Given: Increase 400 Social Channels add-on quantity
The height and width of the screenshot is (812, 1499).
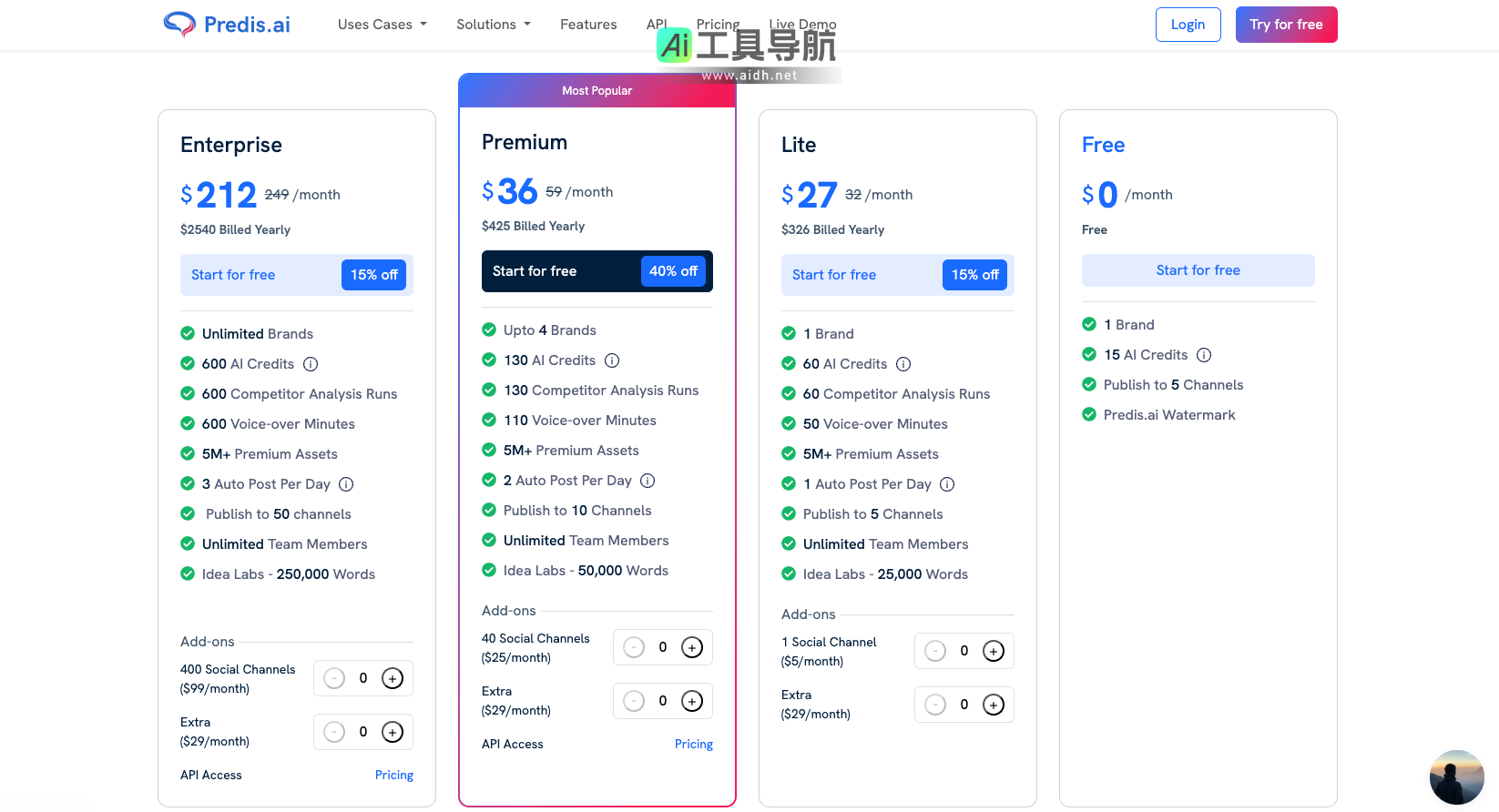Looking at the screenshot, I should 393,678.
